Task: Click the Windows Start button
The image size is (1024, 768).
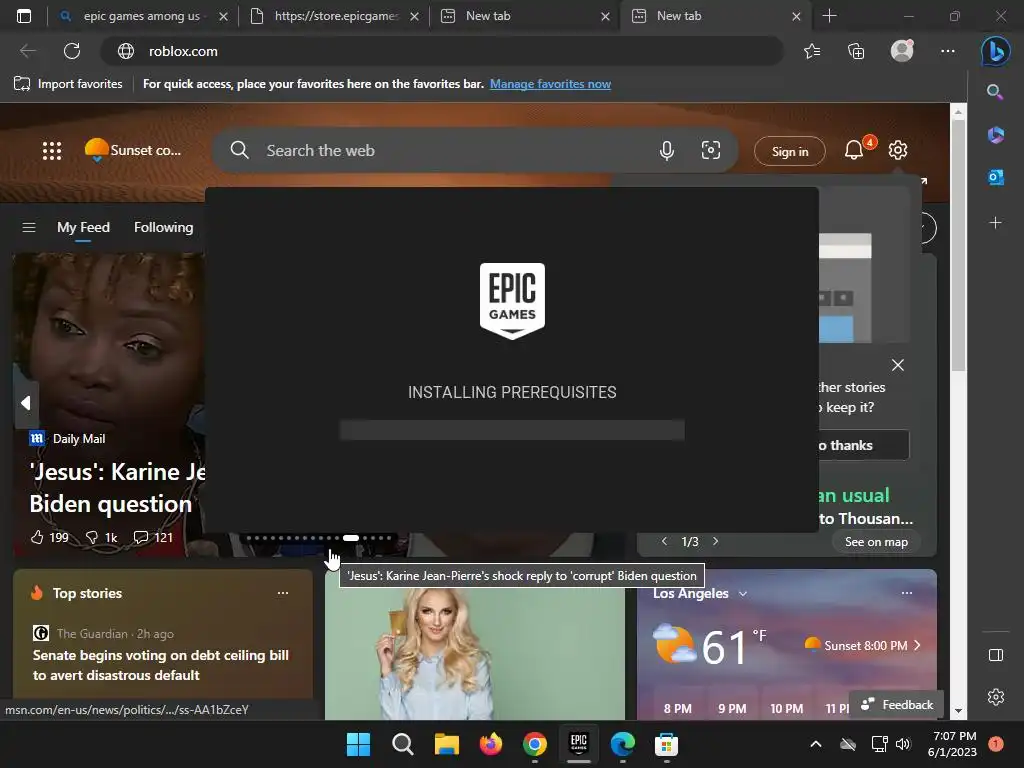Action: coord(359,744)
